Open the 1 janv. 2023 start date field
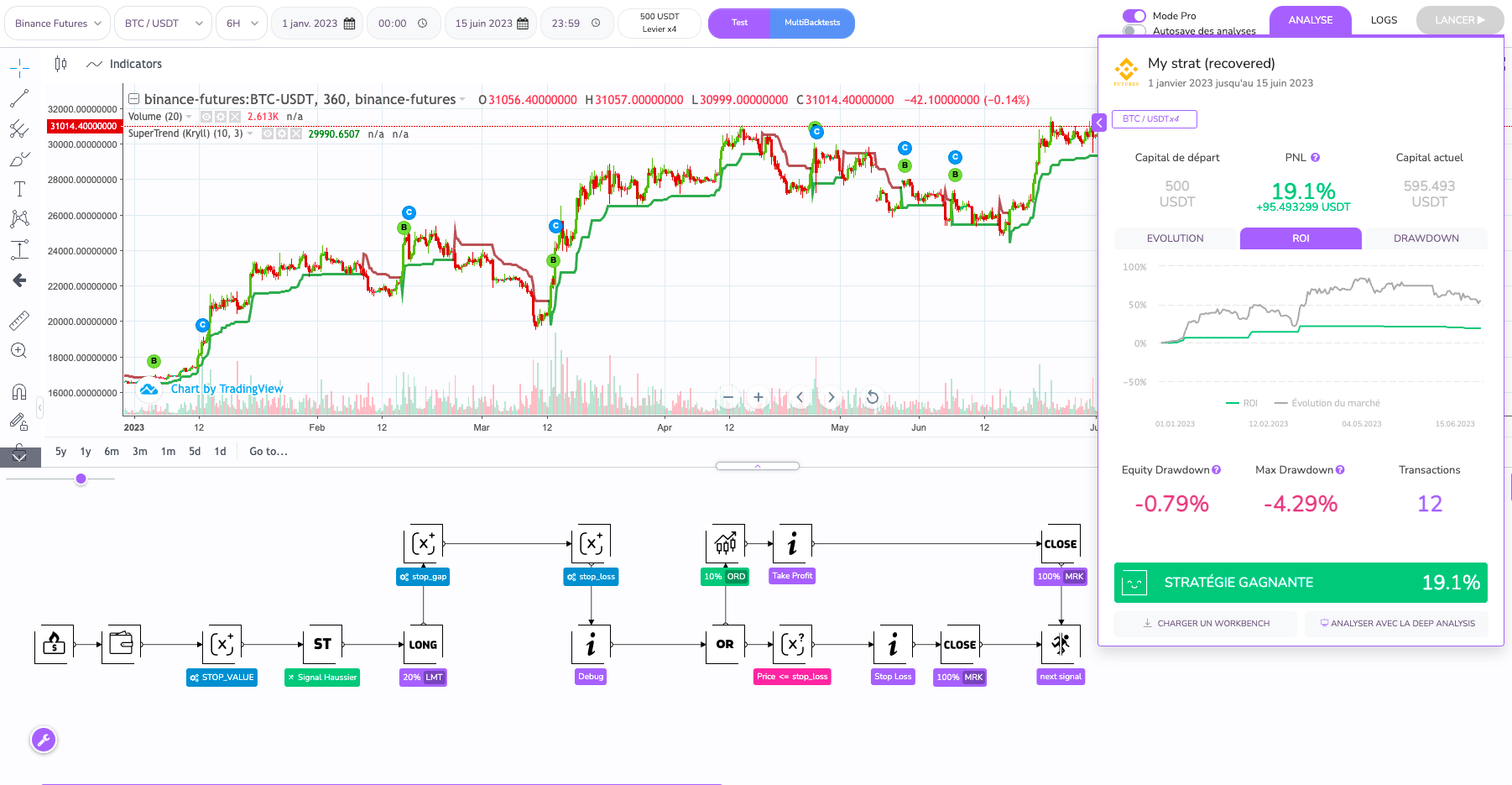 coord(318,23)
